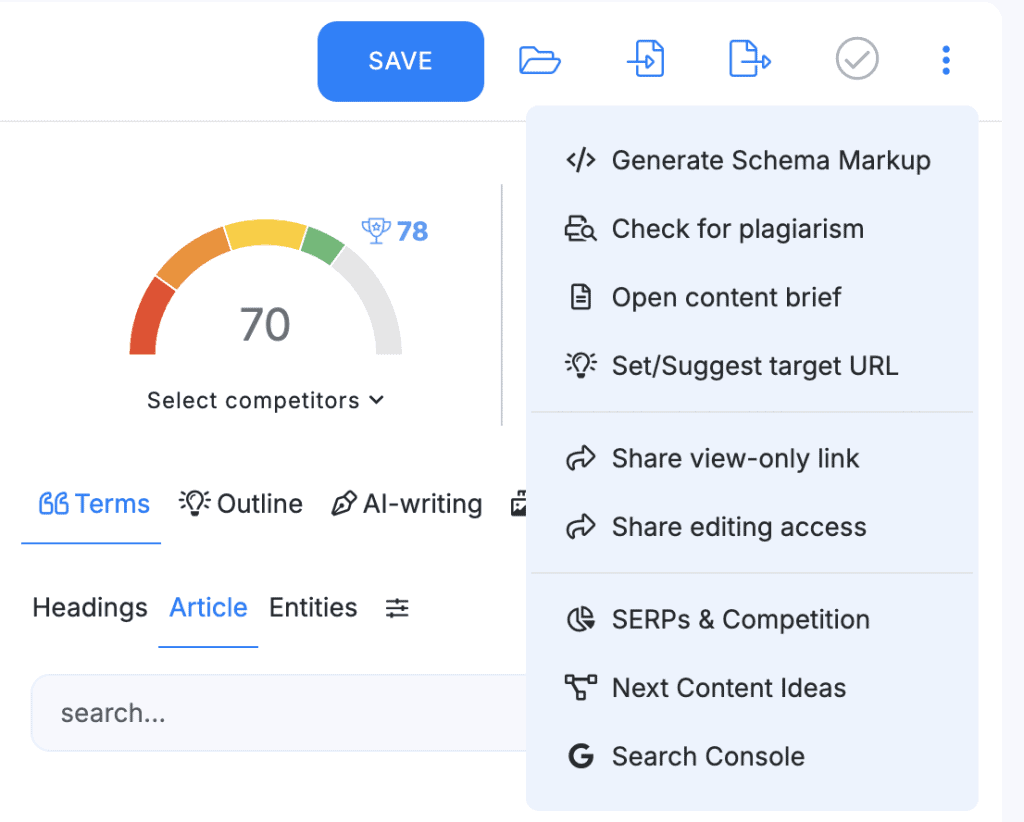Select Share editing access

pyautogui.click(x=738, y=527)
